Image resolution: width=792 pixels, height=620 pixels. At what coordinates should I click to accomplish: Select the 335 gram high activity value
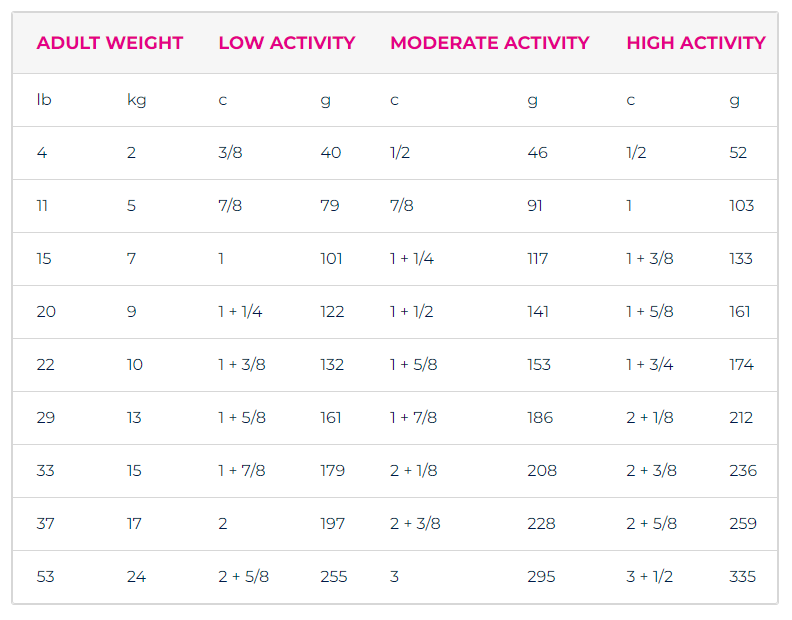(742, 577)
